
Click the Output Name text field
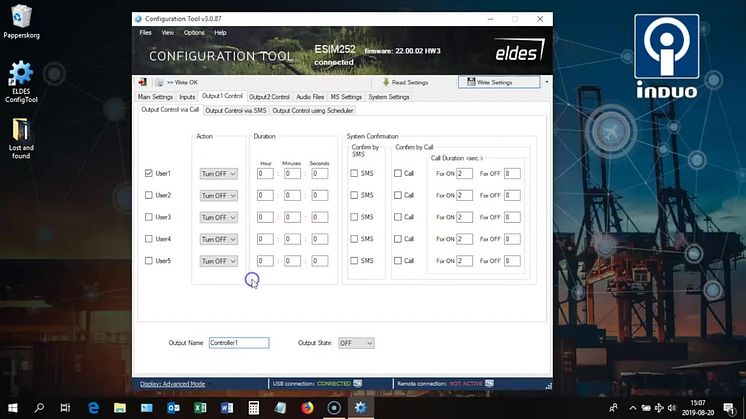[x=239, y=343]
